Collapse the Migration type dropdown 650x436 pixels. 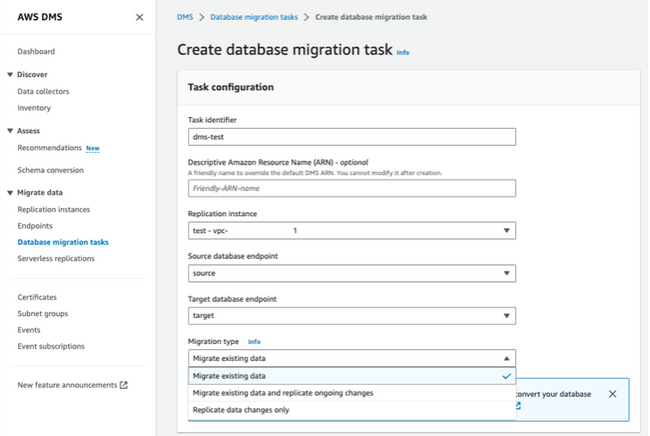click(352, 358)
